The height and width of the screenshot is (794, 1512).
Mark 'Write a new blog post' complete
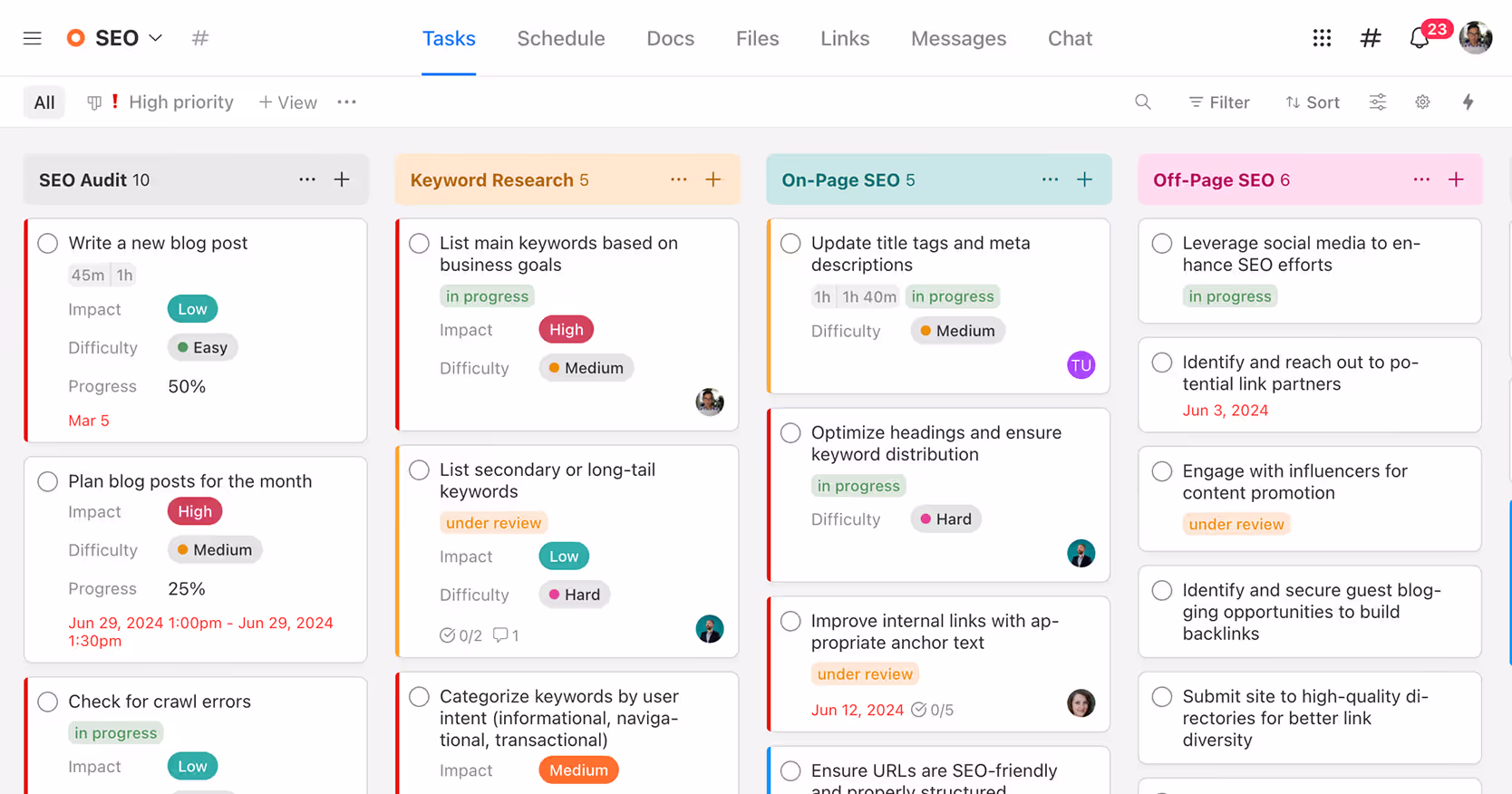[48, 244]
